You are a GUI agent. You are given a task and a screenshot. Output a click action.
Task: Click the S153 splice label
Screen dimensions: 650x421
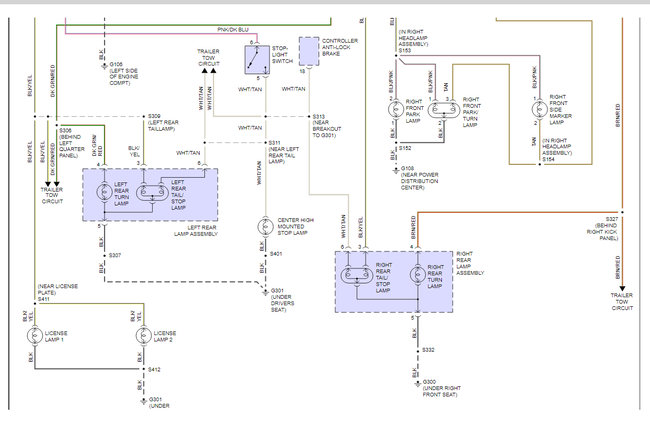(405, 51)
